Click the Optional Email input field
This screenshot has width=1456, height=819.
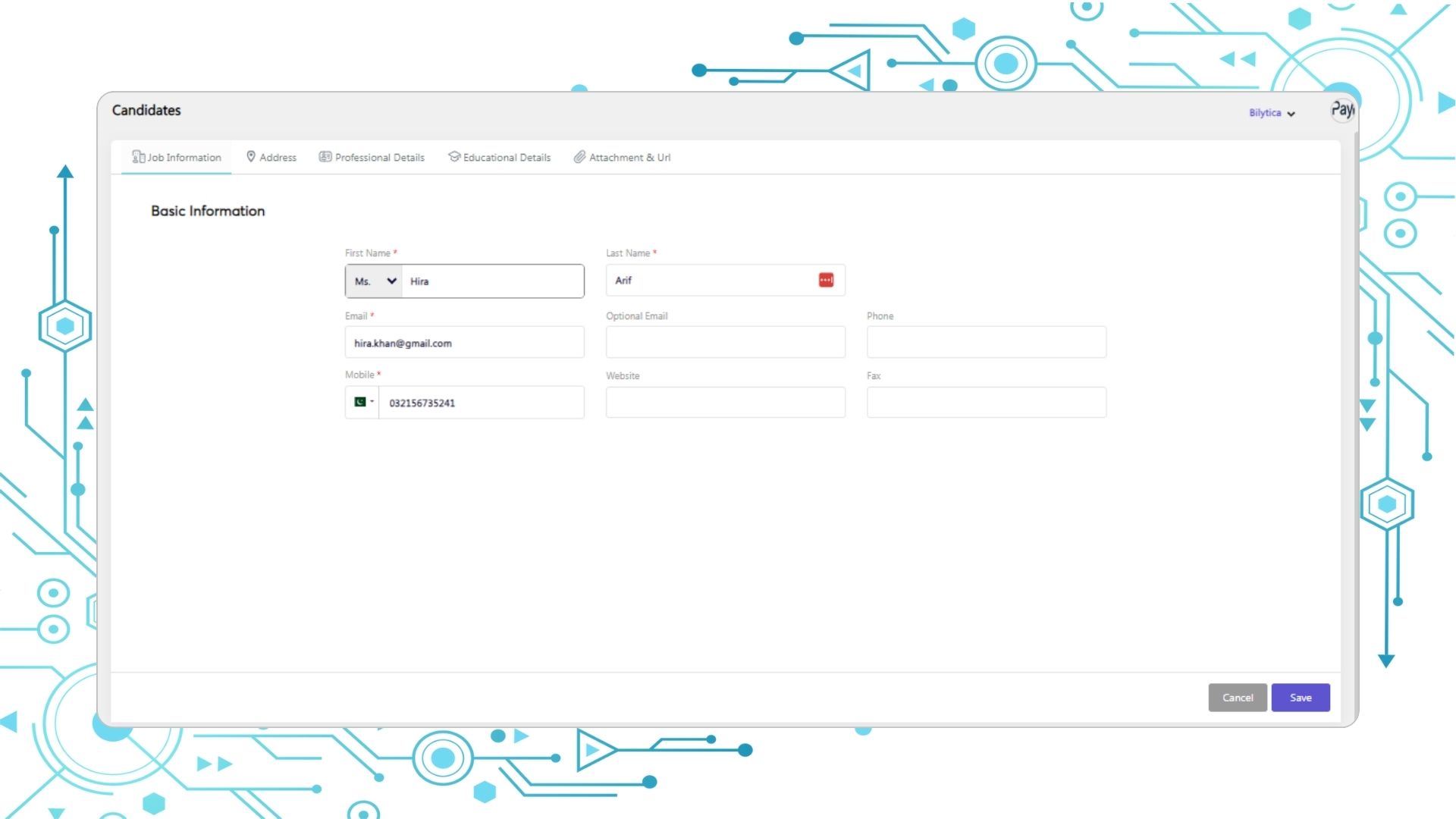pyautogui.click(x=725, y=343)
